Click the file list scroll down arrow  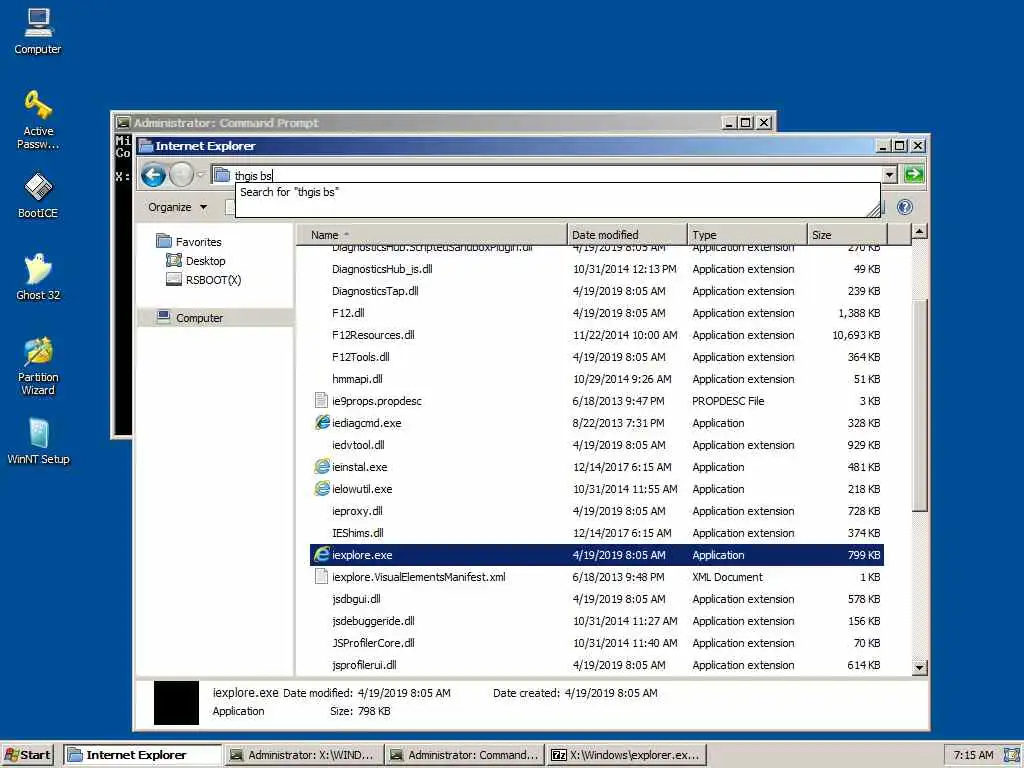[920, 667]
